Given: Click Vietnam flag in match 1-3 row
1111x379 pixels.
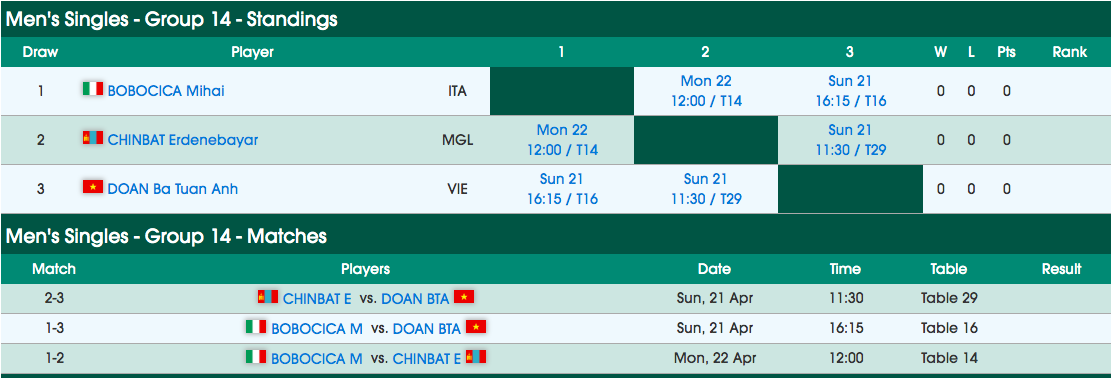Looking at the screenshot, I should coord(475,327).
